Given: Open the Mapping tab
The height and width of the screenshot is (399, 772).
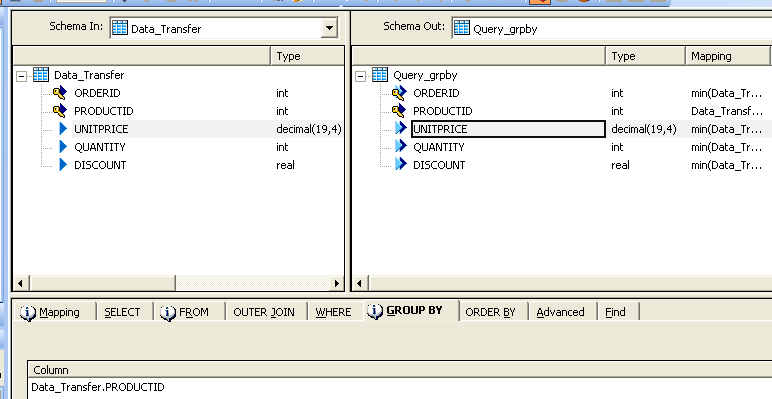Looking at the screenshot, I should pos(55,312).
